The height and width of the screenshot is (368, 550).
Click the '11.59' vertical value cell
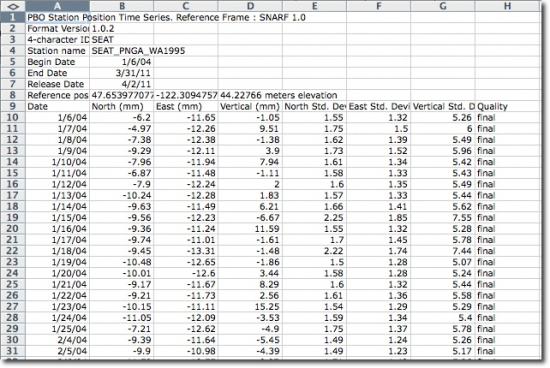click(x=250, y=229)
